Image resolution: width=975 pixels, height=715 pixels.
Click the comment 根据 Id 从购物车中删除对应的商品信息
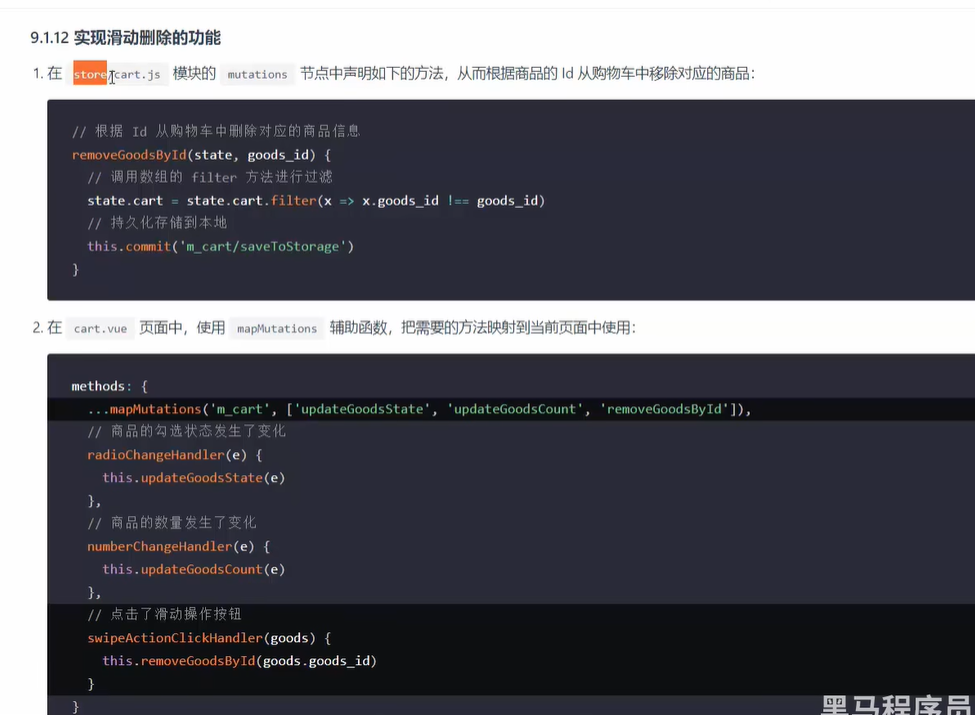tap(216, 131)
